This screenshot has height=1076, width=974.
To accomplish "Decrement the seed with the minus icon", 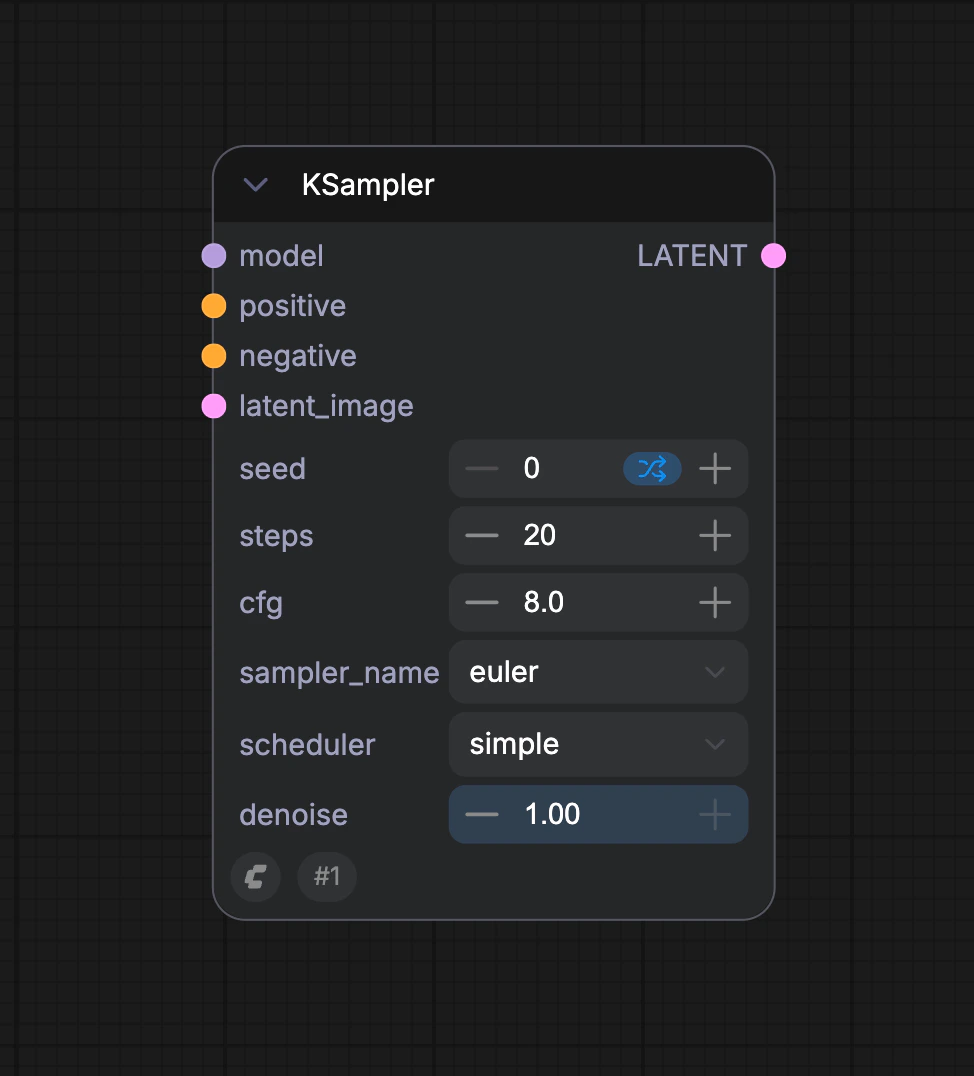I will pos(481,468).
